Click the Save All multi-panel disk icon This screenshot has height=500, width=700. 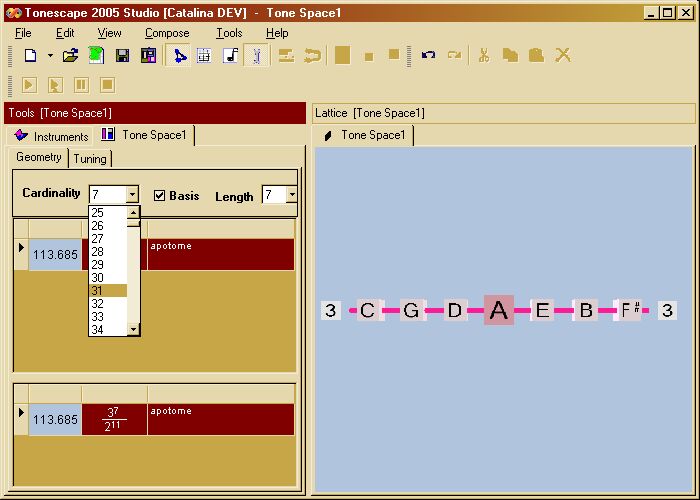pyautogui.click(x=148, y=55)
